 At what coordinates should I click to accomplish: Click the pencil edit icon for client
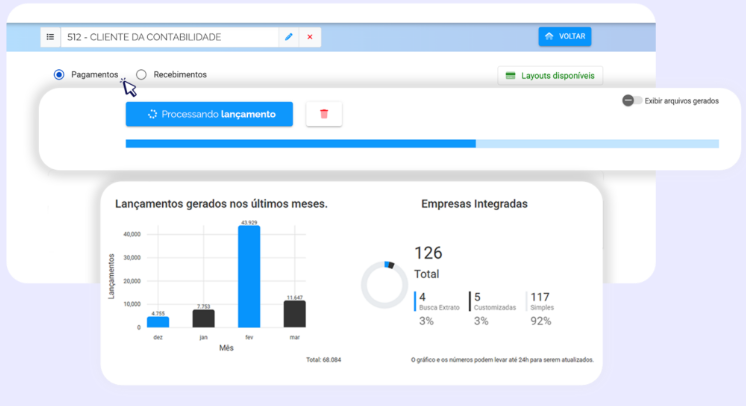tap(289, 37)
